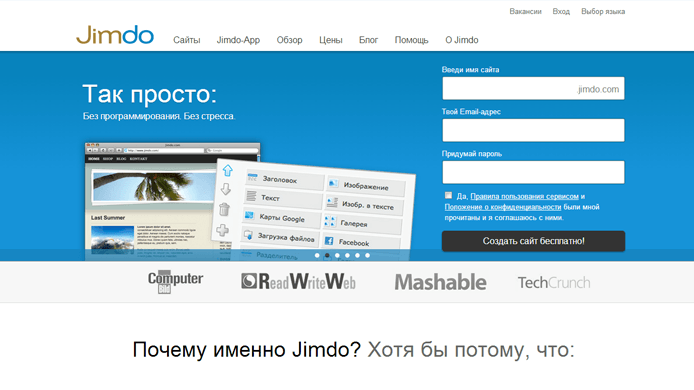Focus the site name input field
The width and height of the screenshot is (694, 390).
coord(533,89)
